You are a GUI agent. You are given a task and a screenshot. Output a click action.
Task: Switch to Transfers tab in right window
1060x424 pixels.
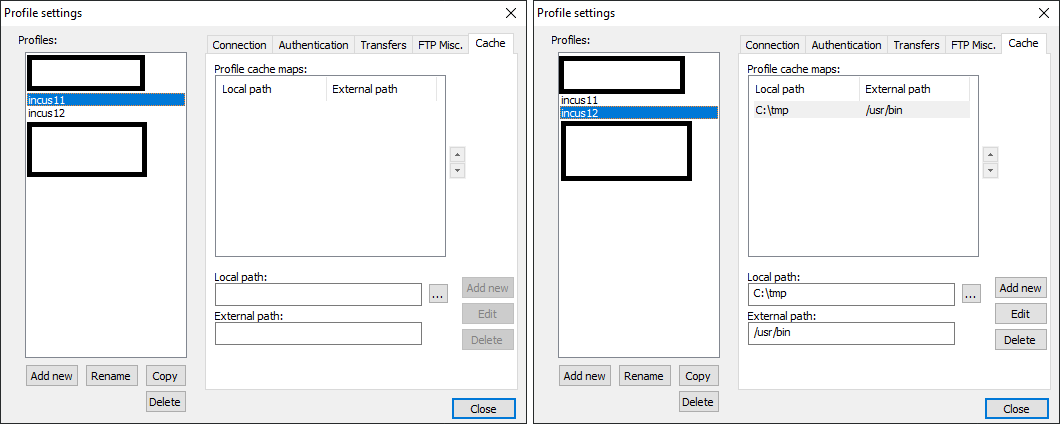coord(916,45)
